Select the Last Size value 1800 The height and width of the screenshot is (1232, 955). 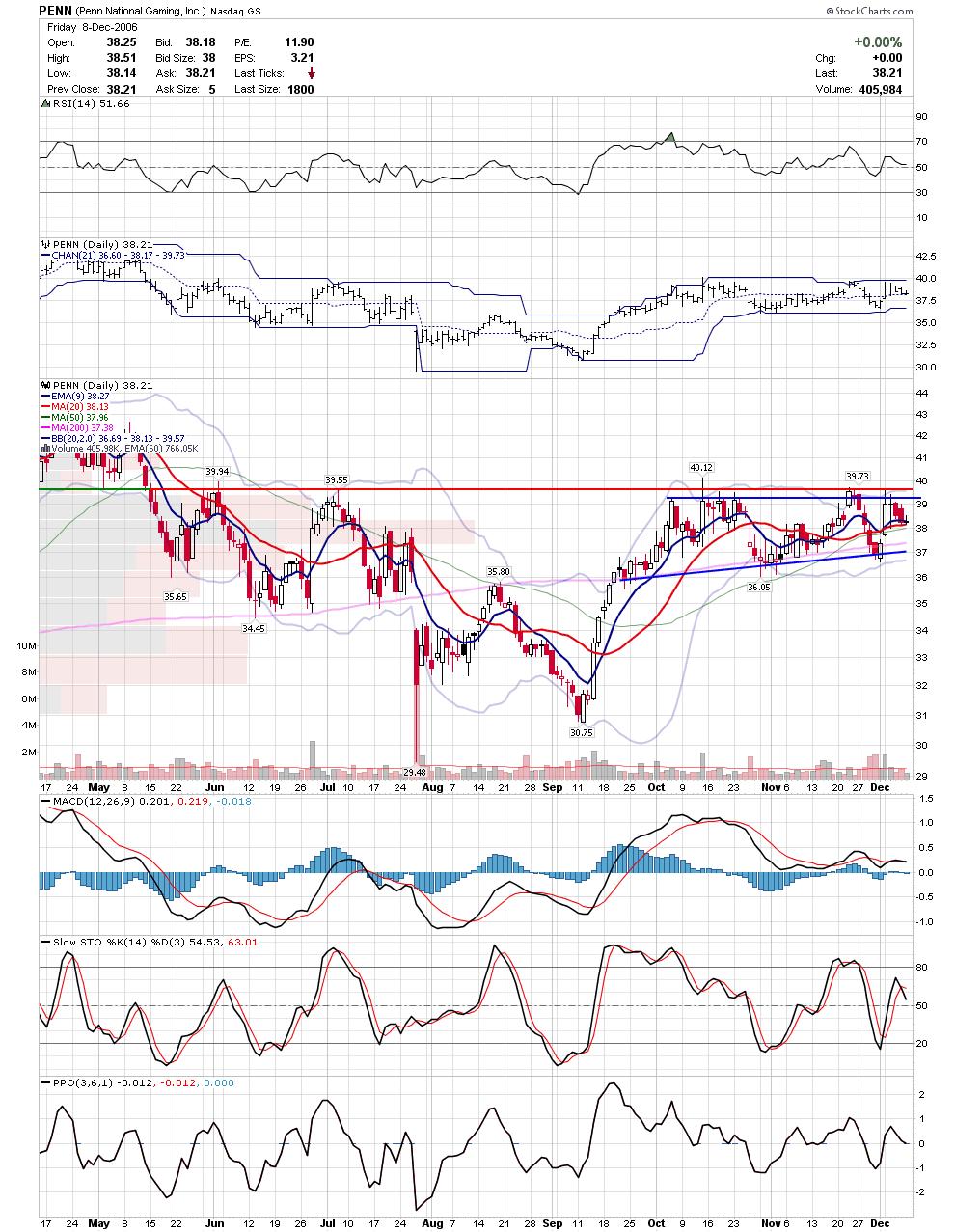click(300, 89)
